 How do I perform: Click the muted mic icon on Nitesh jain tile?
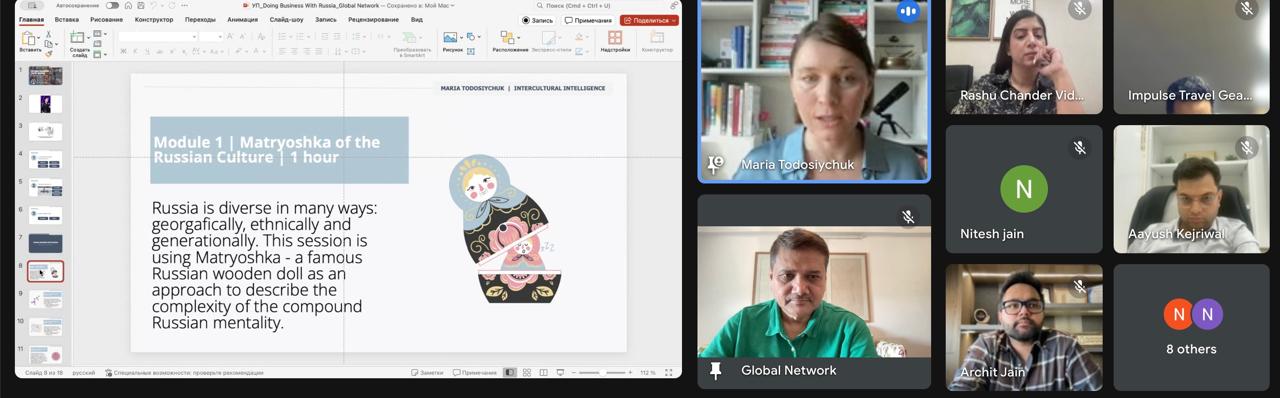pos(1079,147)
